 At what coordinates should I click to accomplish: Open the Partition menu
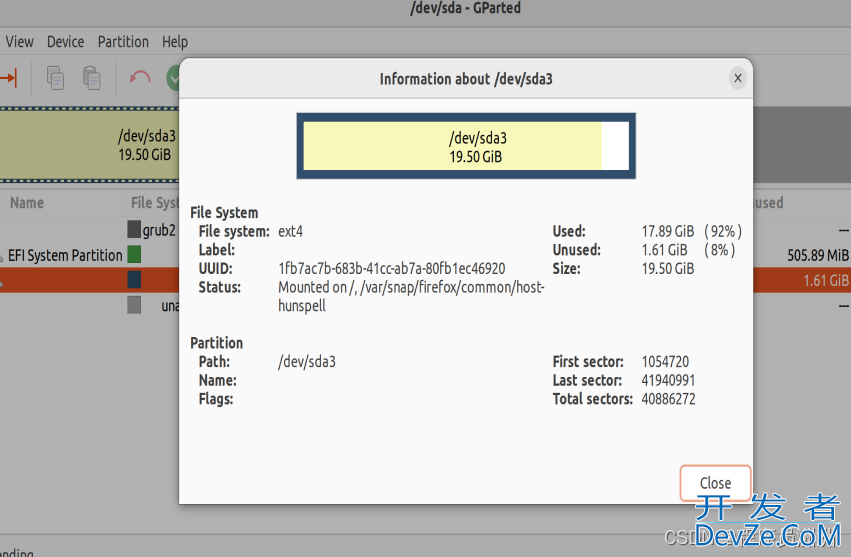click(123, 42)
